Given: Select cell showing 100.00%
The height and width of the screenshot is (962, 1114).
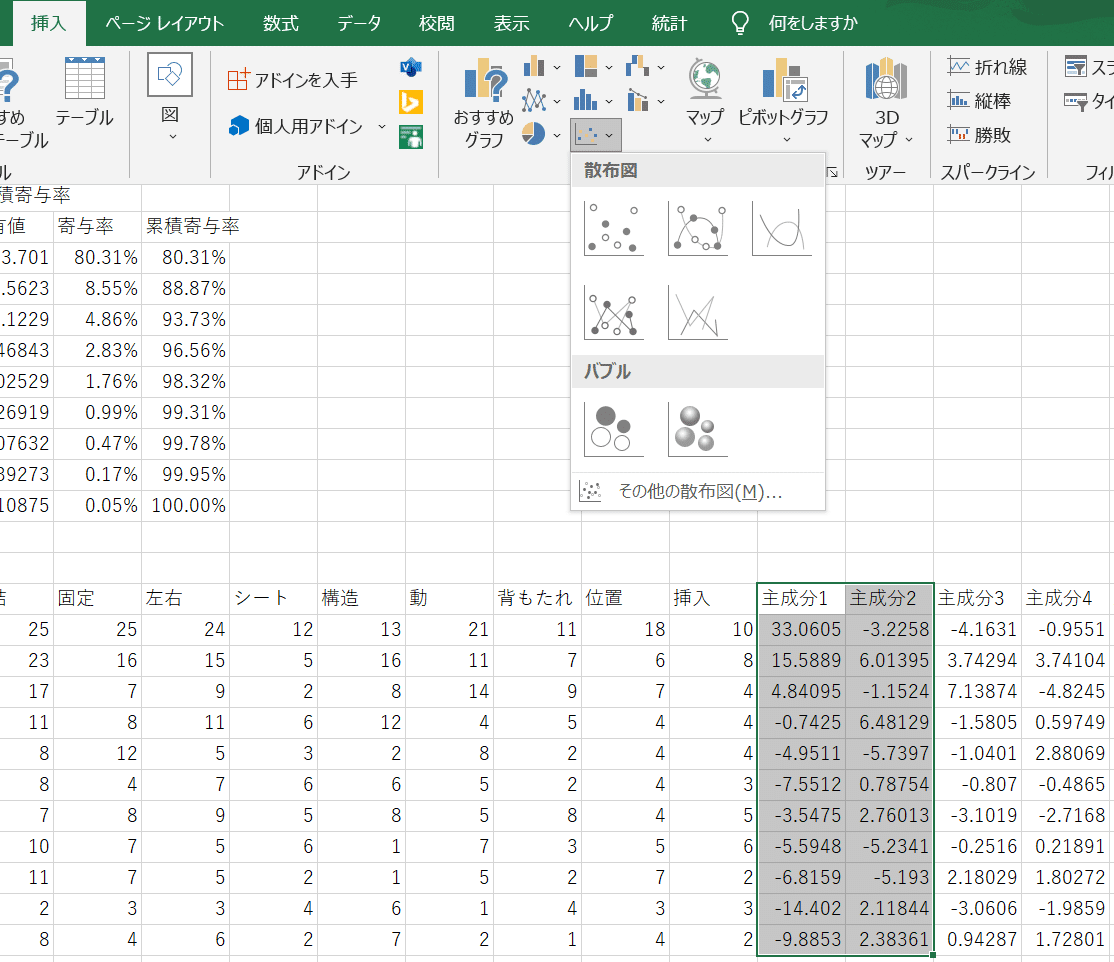Looking at the screenshot, I should click(185, 505).
